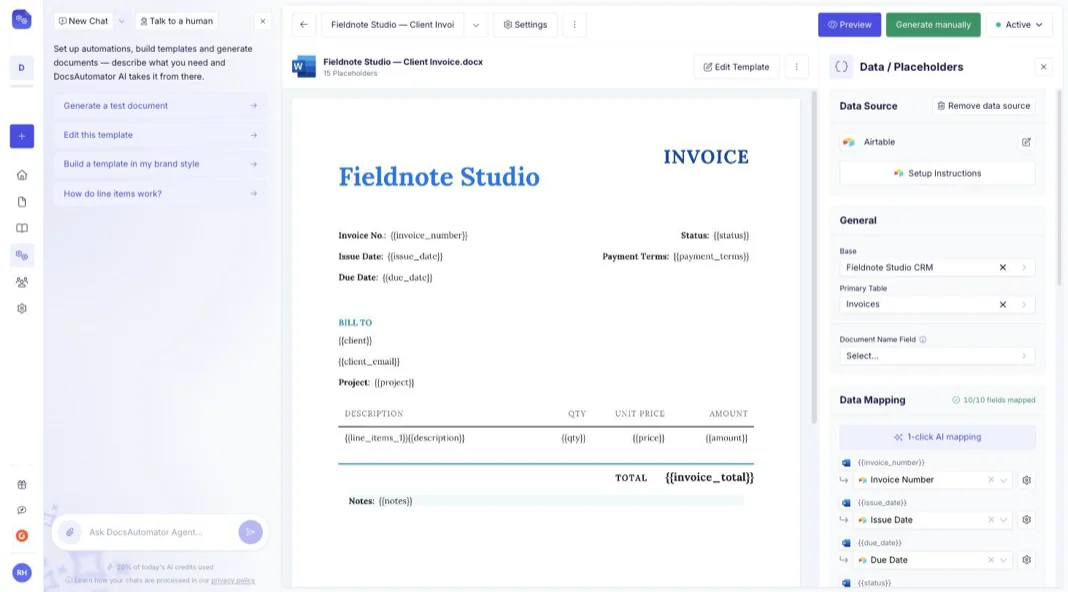The image size is (1068, 592).
Task: Open automation Settings
Action: 525,25
